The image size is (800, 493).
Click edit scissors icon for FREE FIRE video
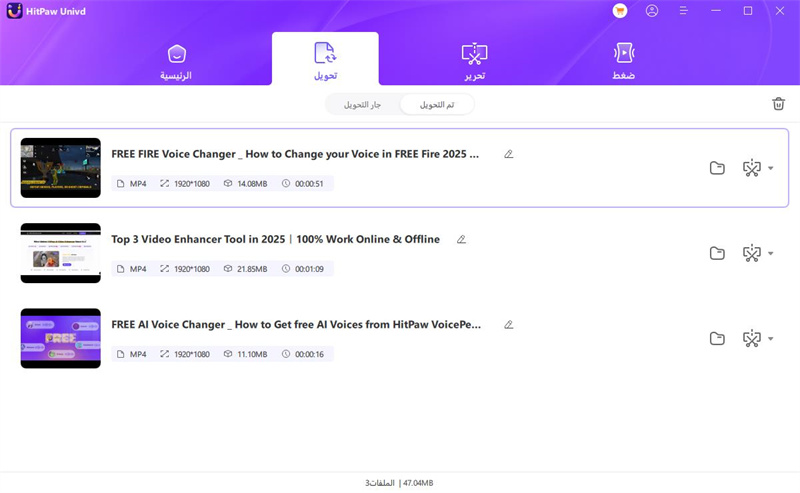pos(751,168)
